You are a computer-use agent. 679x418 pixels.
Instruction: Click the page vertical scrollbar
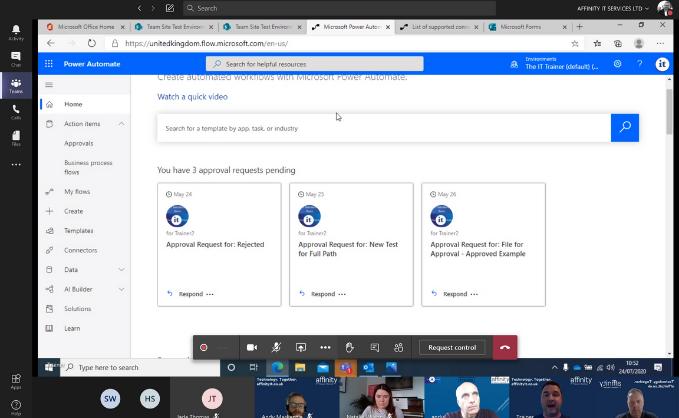pyautogui.click(x=669, y=112)
